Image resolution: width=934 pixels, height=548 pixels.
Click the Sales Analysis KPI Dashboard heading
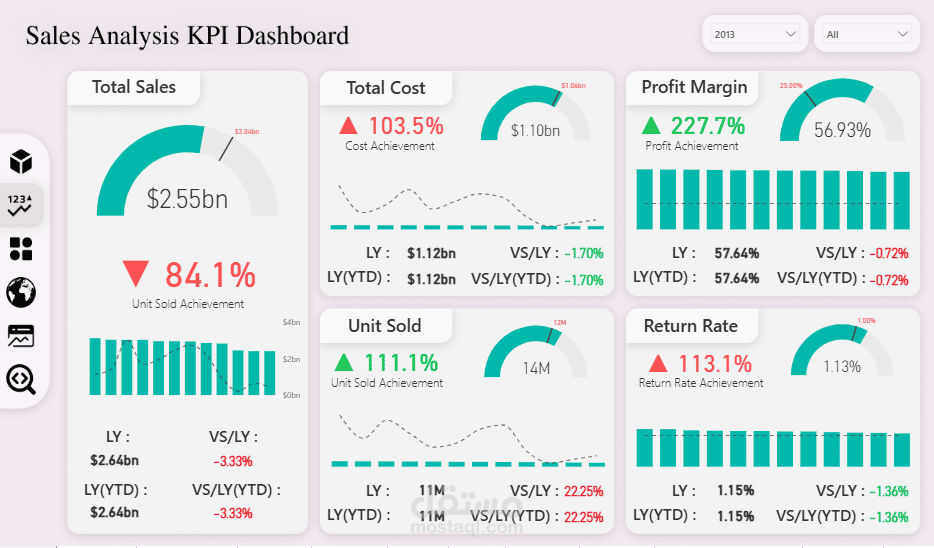pos(187,35)
